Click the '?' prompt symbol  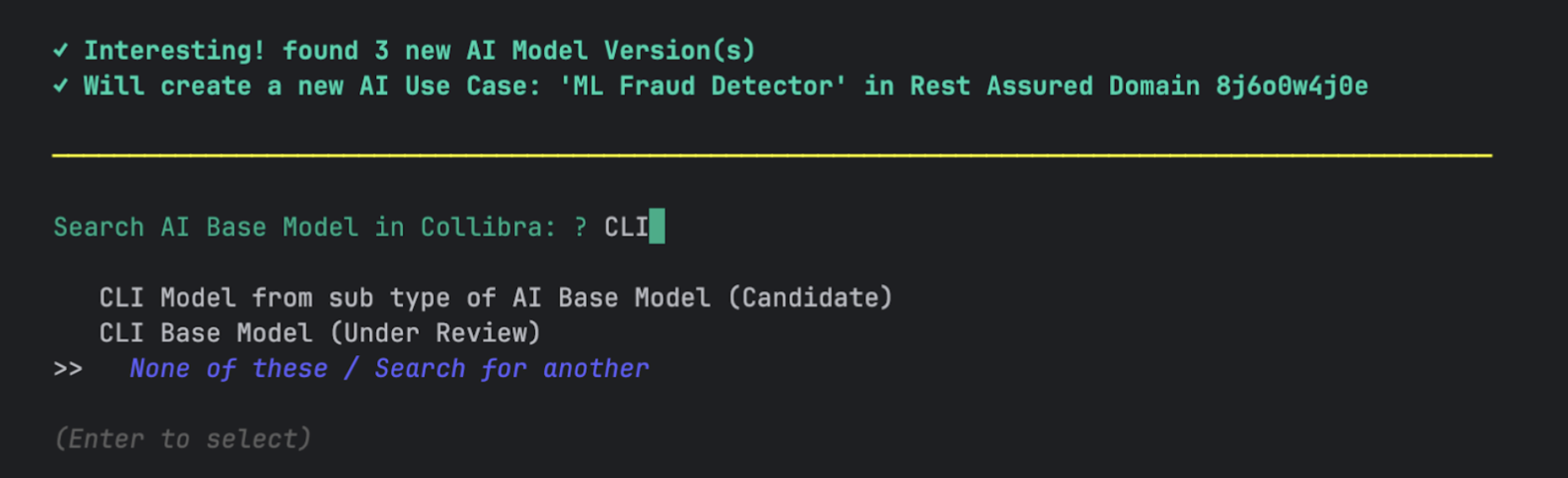pyautogui.click(x=580, y=227)
